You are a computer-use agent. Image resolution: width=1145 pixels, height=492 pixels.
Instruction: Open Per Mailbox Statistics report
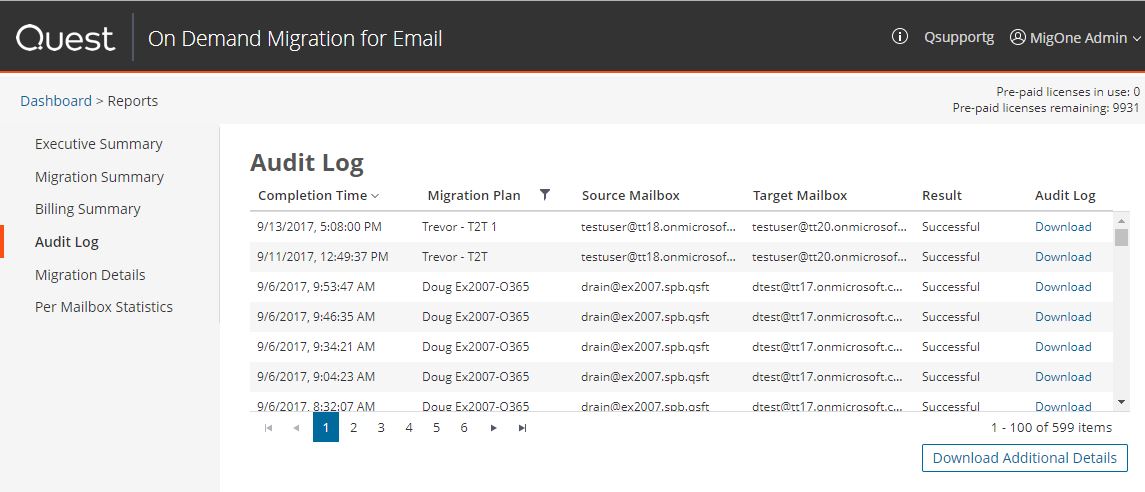pyautogui.click(x=104, y=307)
